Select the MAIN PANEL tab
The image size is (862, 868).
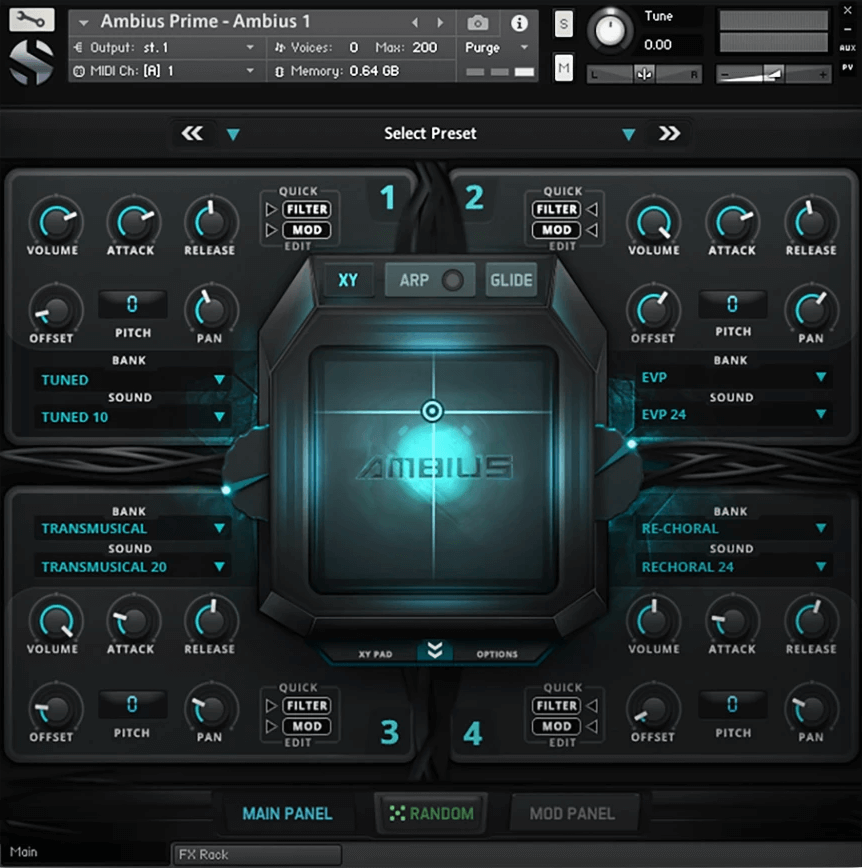288,813
